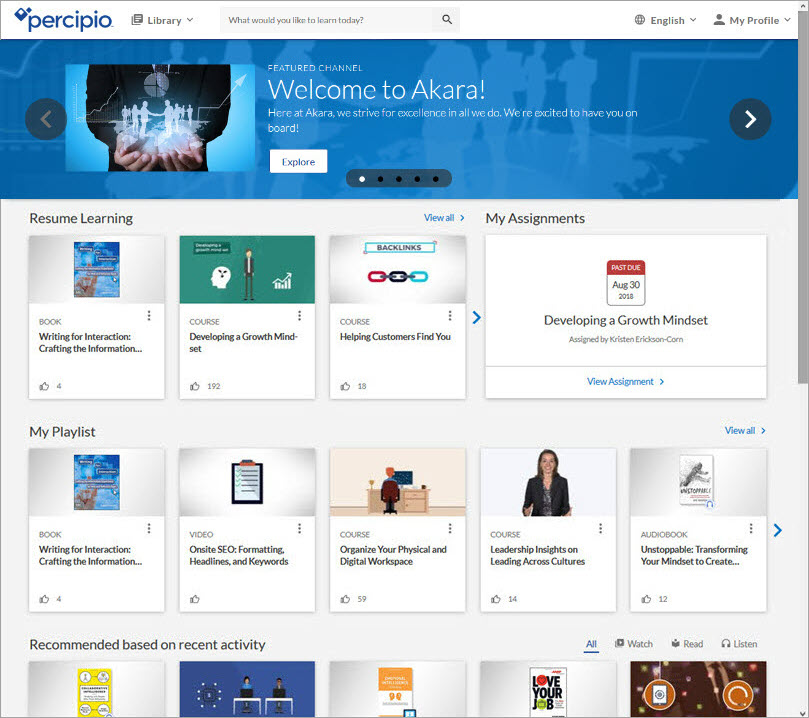The width and height of the screenshot is (809, 718).
Task: Open the Backlinks course thumbnail
Action: click(x=398, y=269)
